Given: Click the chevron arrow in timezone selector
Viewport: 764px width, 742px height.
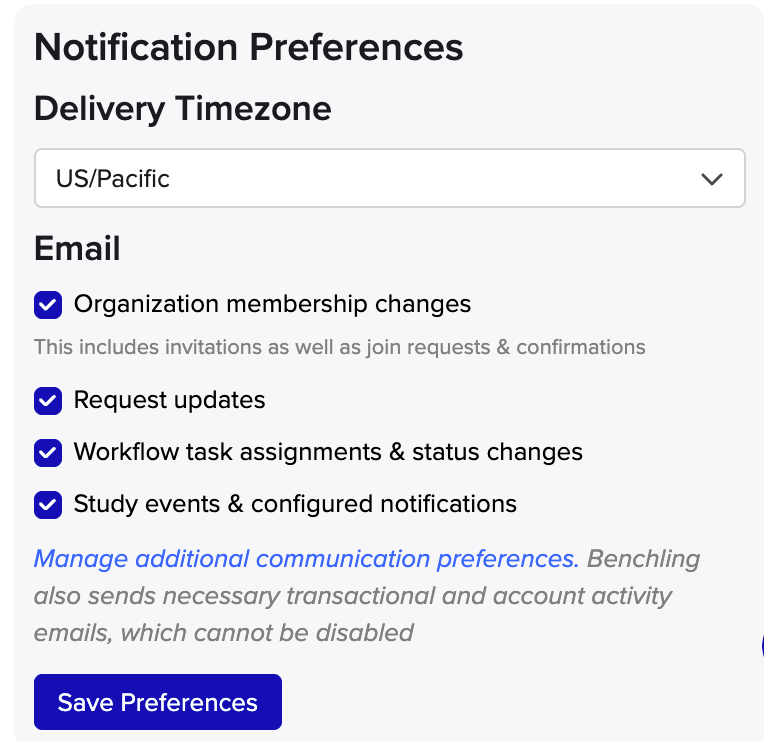Looking at the screenshot, I should (712, 180).
